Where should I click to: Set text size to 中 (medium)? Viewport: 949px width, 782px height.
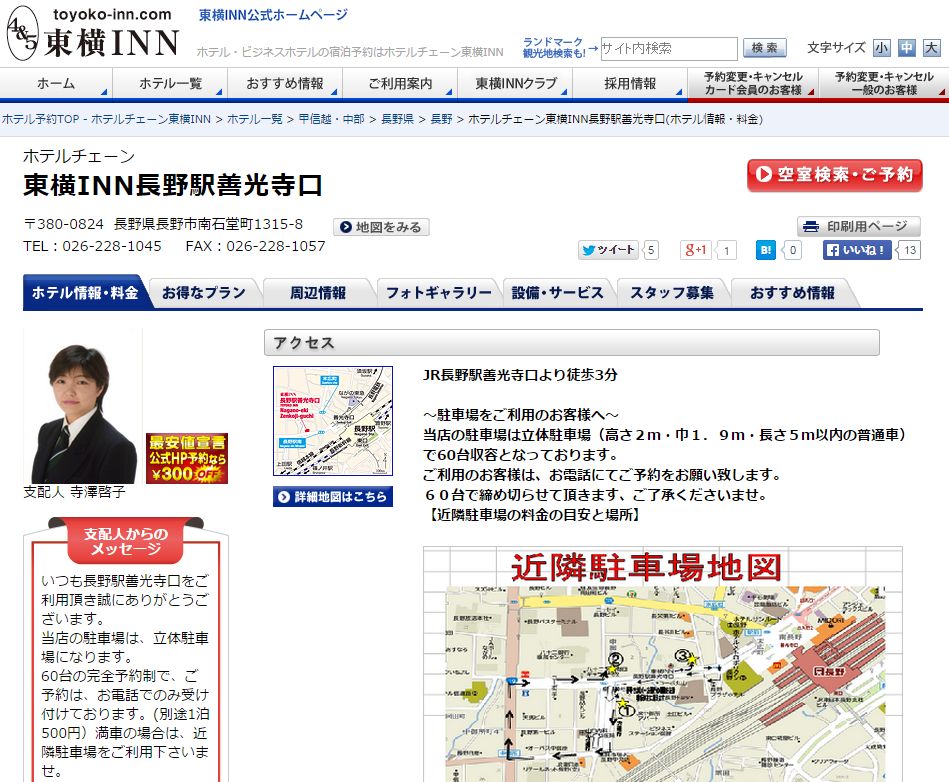906,48
